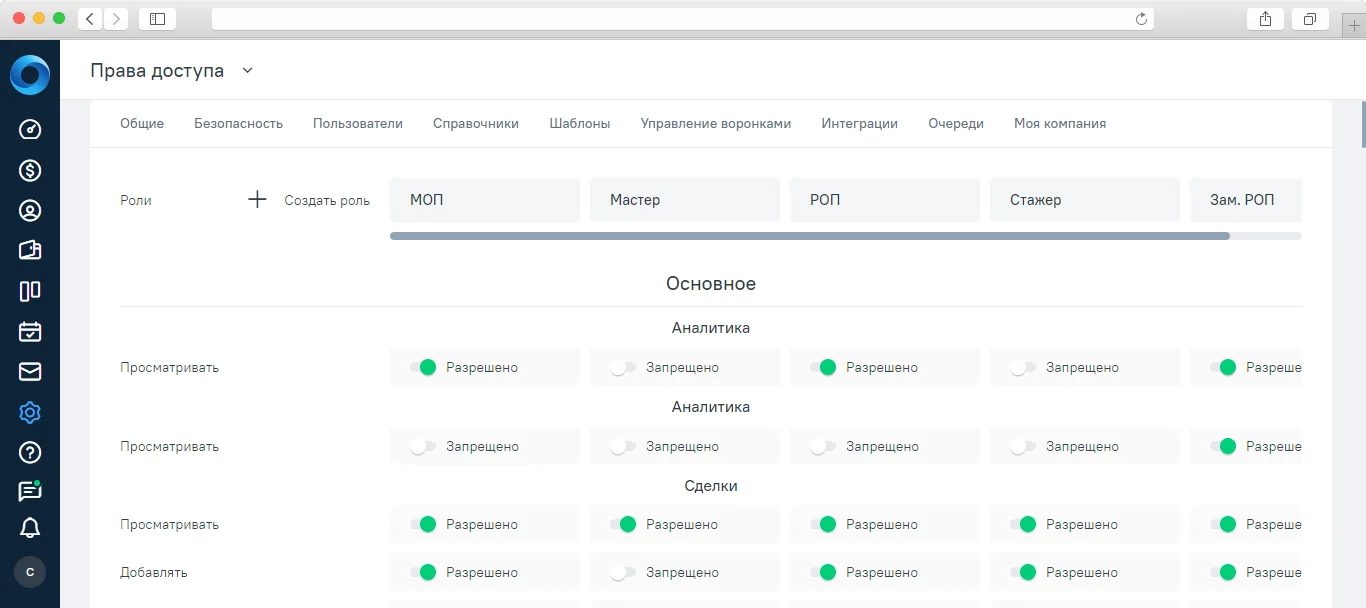Open the settings gear icon in sidebar
The image size is (1366, 608).
click(30, 412)
